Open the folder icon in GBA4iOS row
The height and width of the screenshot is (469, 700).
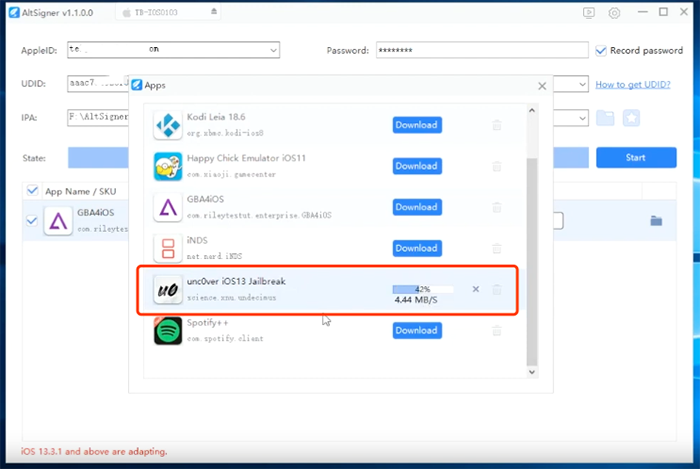pos(656,221)
